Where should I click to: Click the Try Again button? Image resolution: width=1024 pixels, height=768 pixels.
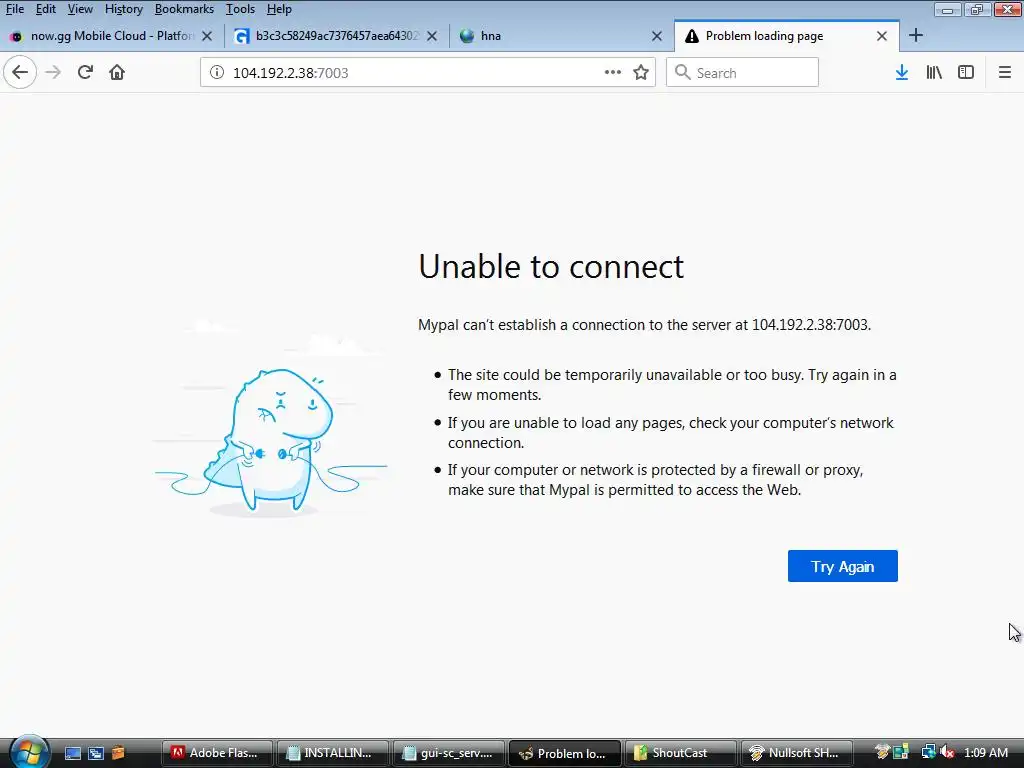click(x=842, y=566)
